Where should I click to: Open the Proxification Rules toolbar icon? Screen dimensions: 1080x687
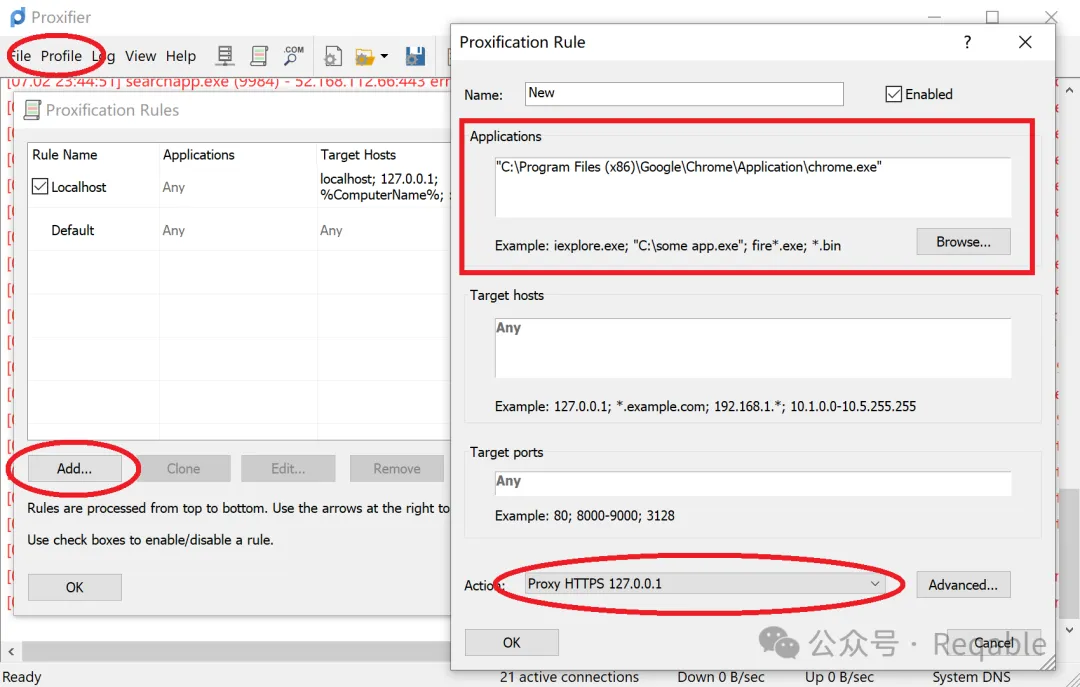[259, 56]
